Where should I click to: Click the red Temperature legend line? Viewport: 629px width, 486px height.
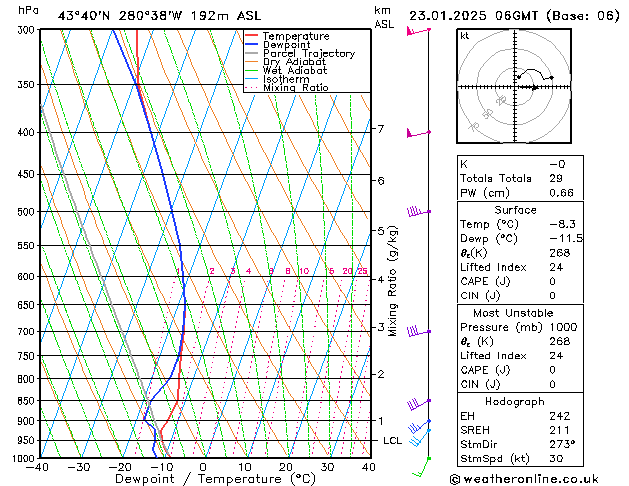(x=252, y=36)
